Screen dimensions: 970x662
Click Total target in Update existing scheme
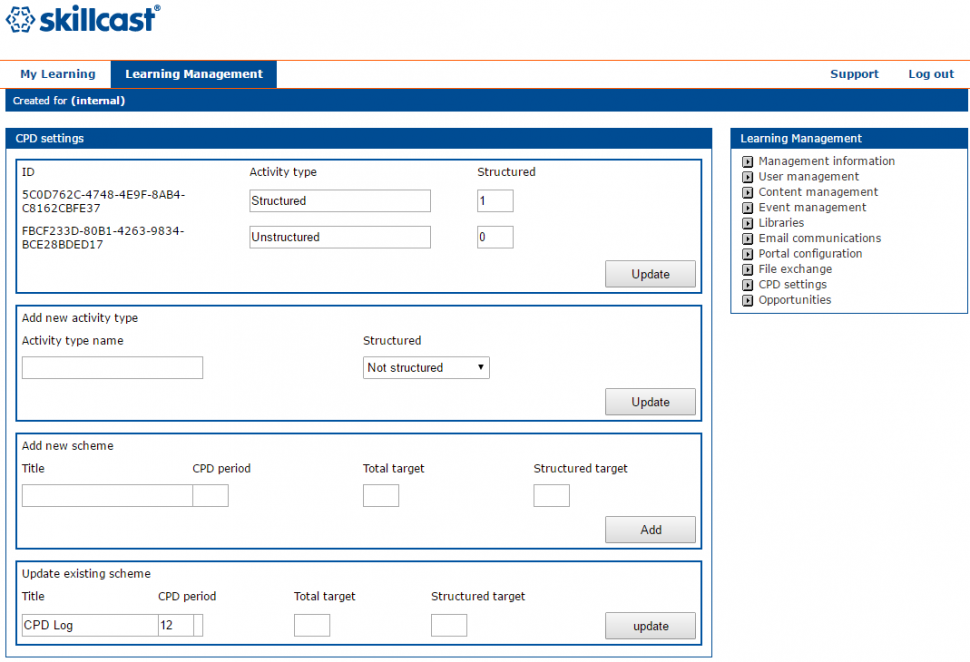pyautogui.click(x=312, y=625)
